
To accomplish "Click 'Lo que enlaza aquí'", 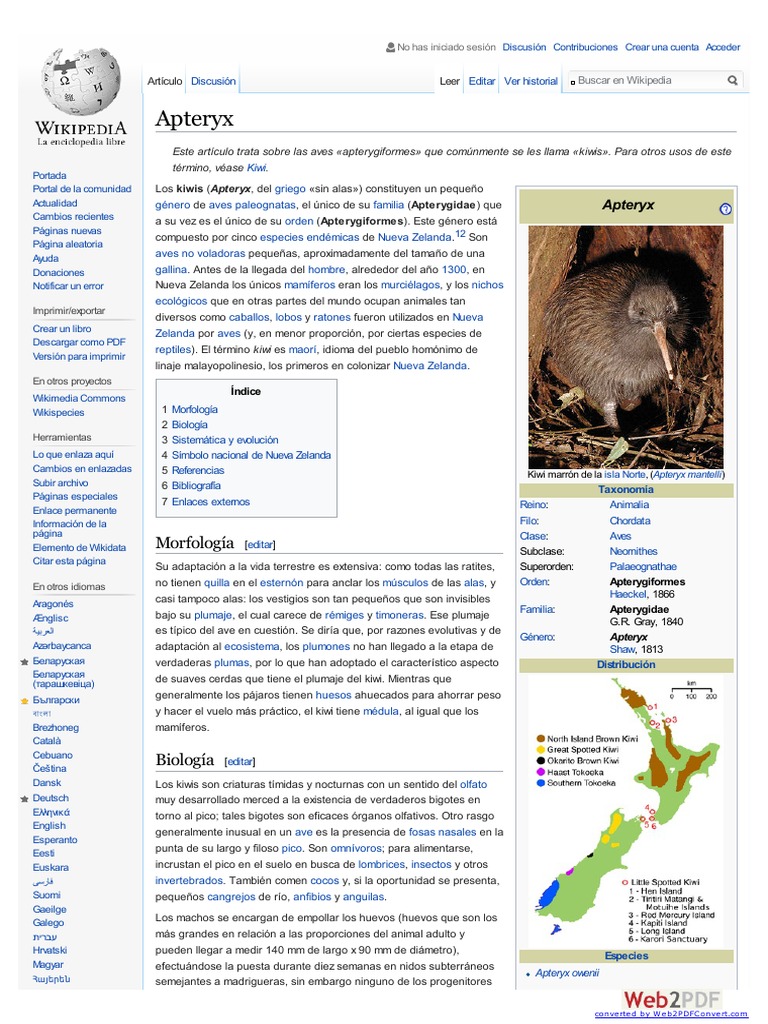I will click(73, 455).
